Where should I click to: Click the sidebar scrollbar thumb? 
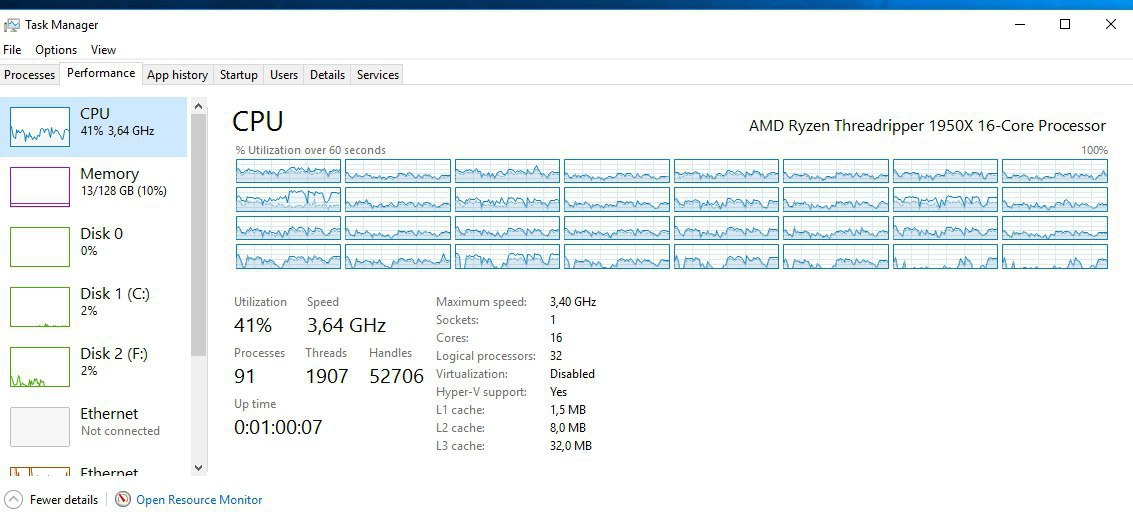tap(199, 235)
